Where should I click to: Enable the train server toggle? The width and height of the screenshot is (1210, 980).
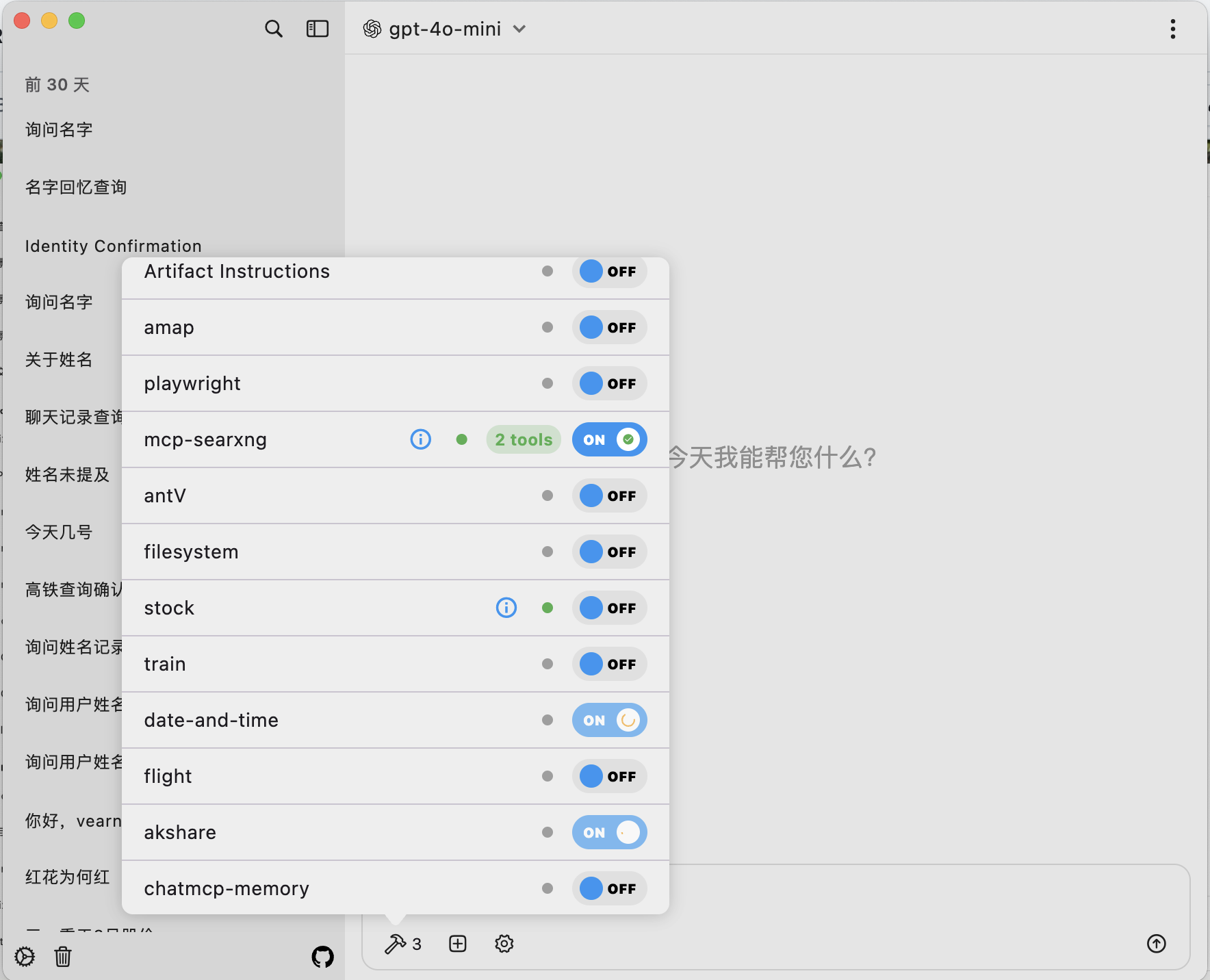click(x=610, y=664)
